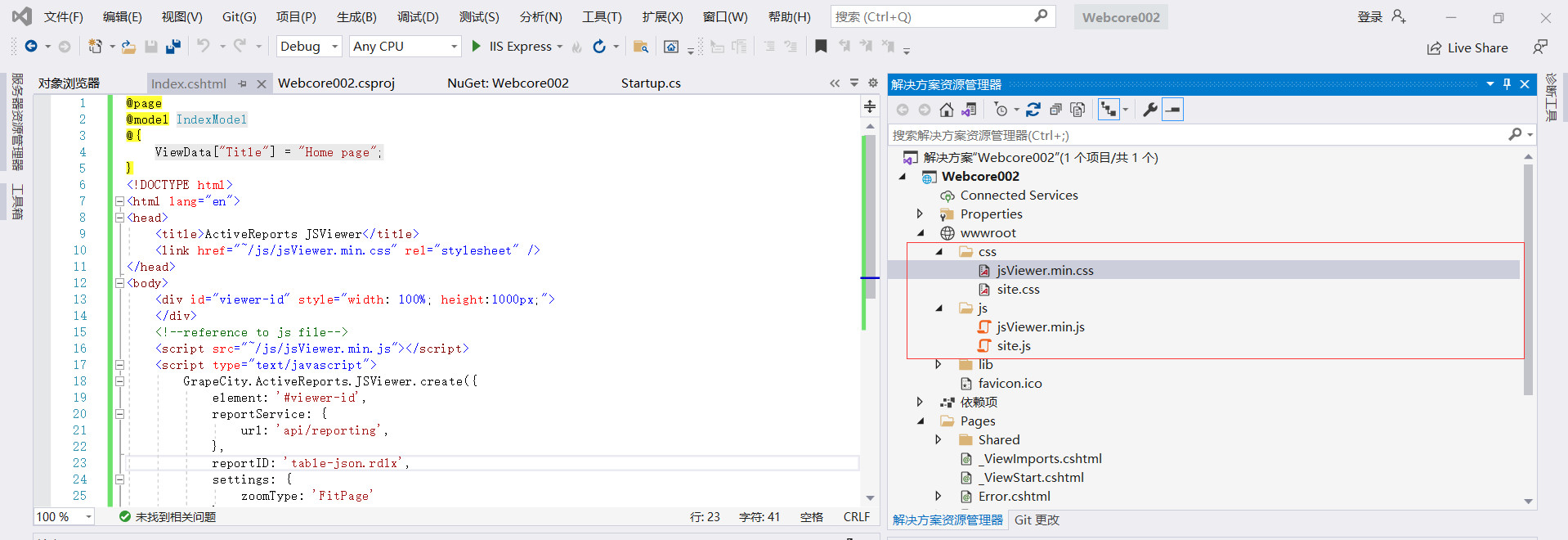
Task: Toggle Track Active Item tree icon
Action: tap(1109, 110)
